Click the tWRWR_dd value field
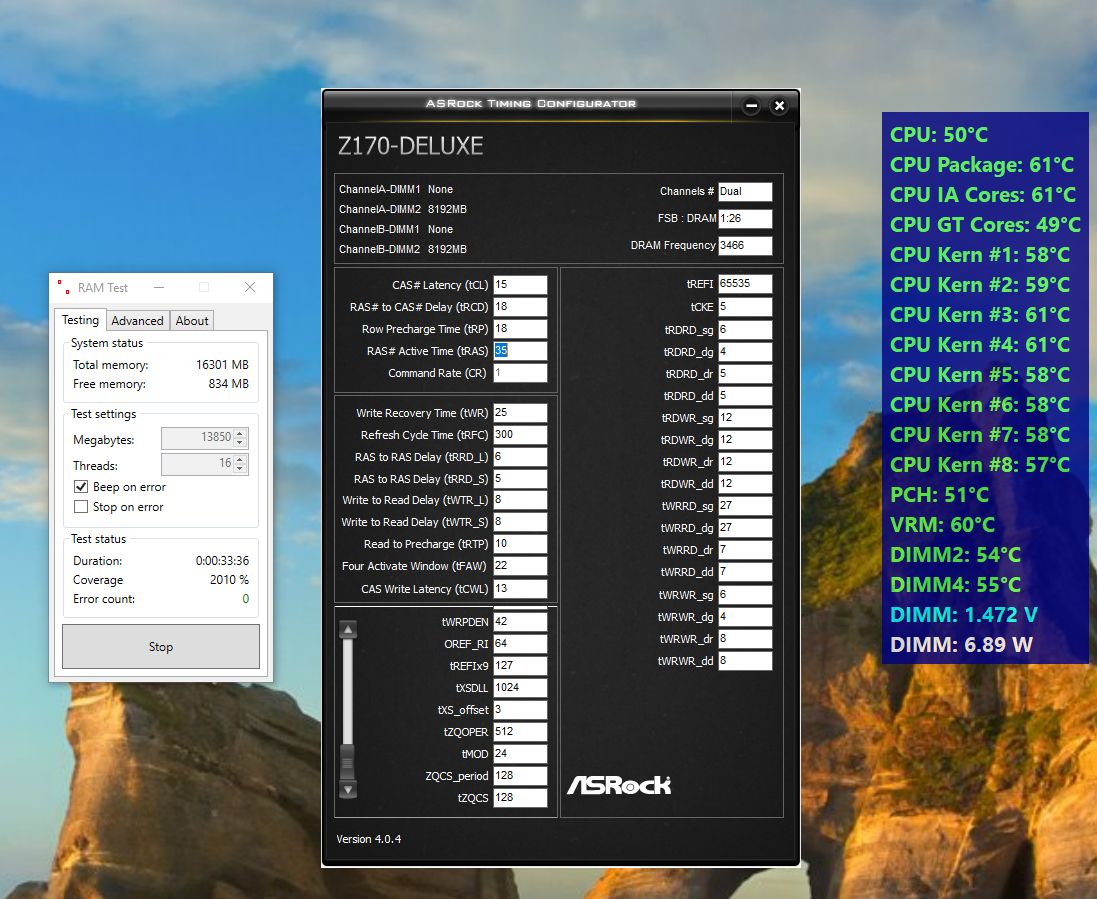1097x899 pixels. (745, 660)
